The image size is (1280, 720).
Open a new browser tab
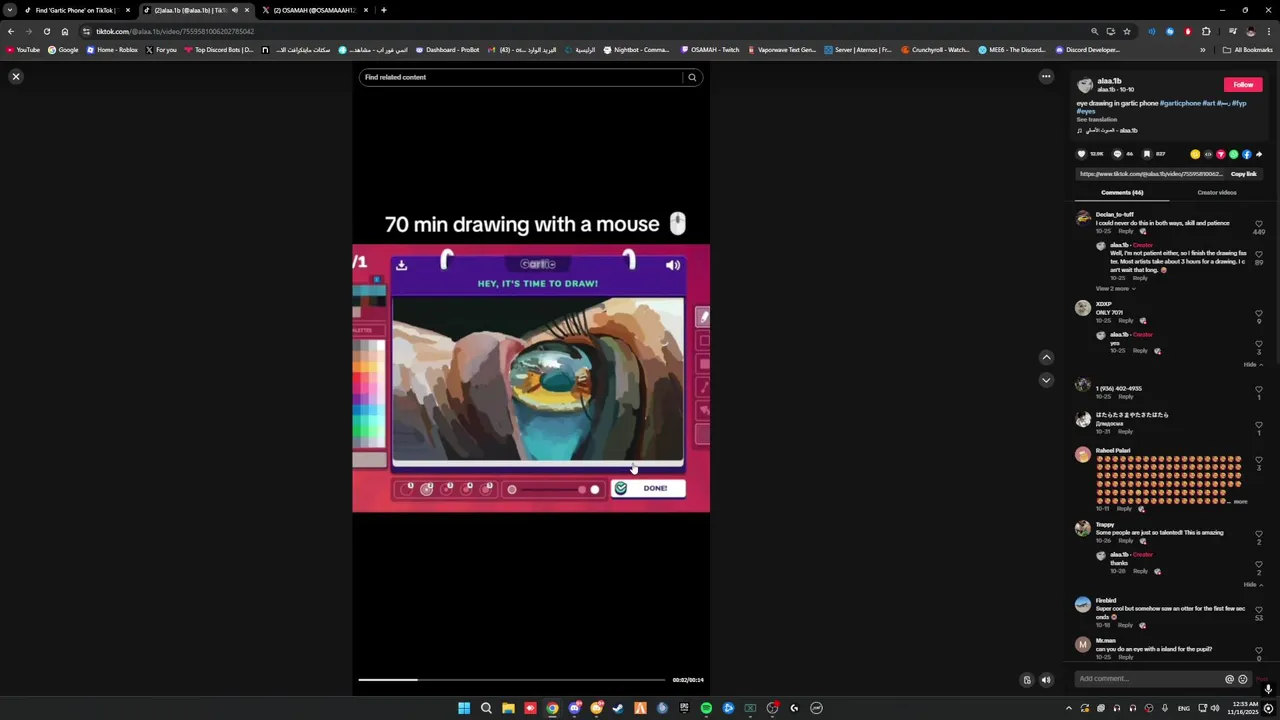click(x=383, y=10)
